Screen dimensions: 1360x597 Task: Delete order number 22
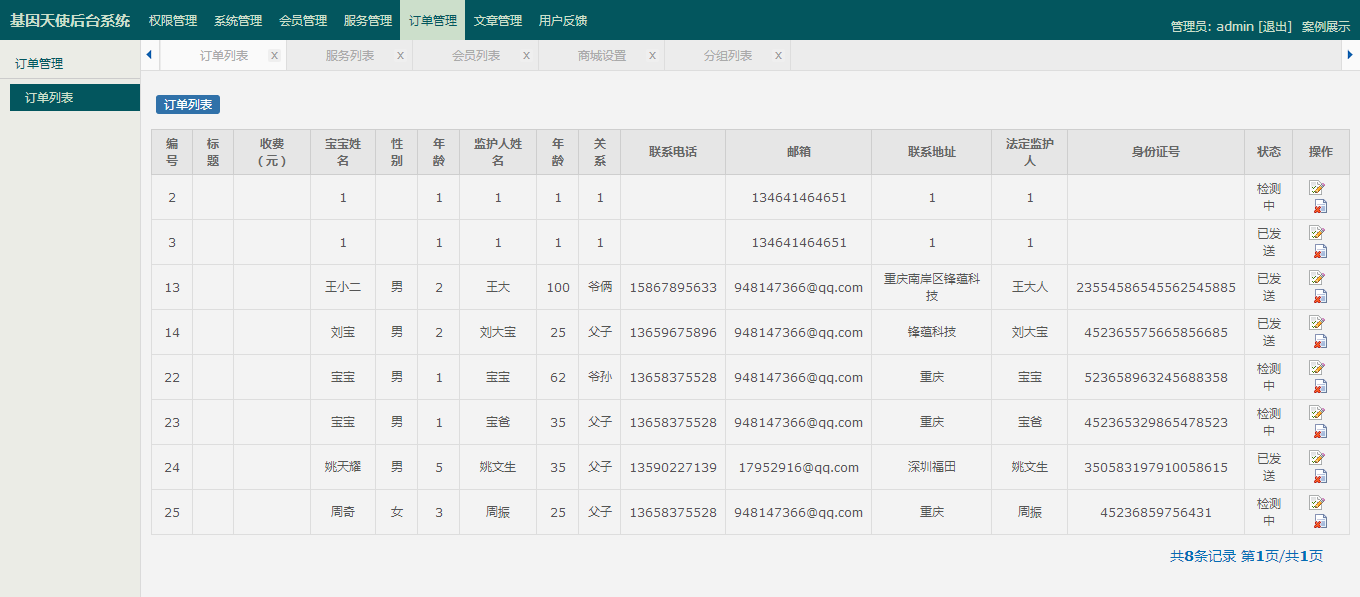[x=1320, y=387]
